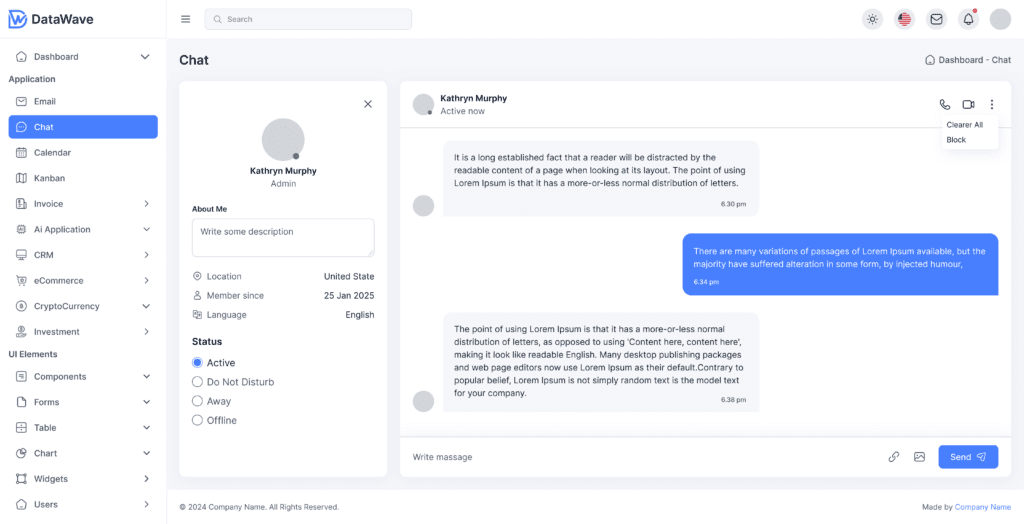Viewport: 1024px width, 524px height.
Task: Collapse sidebar with hamburger menu icon
Action: (x=185, y=19)
